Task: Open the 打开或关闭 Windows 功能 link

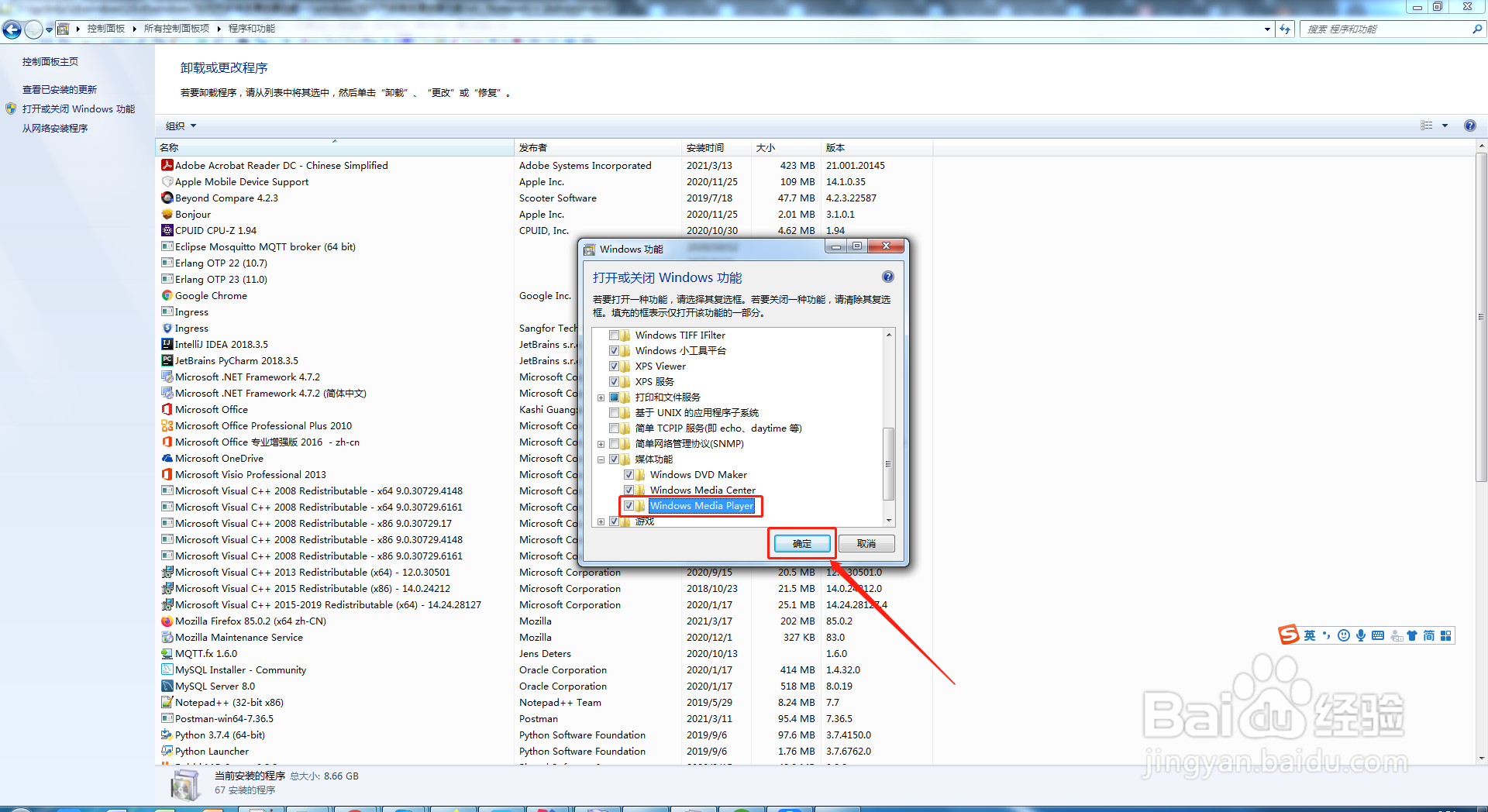Action: click(x=78, y=109)
